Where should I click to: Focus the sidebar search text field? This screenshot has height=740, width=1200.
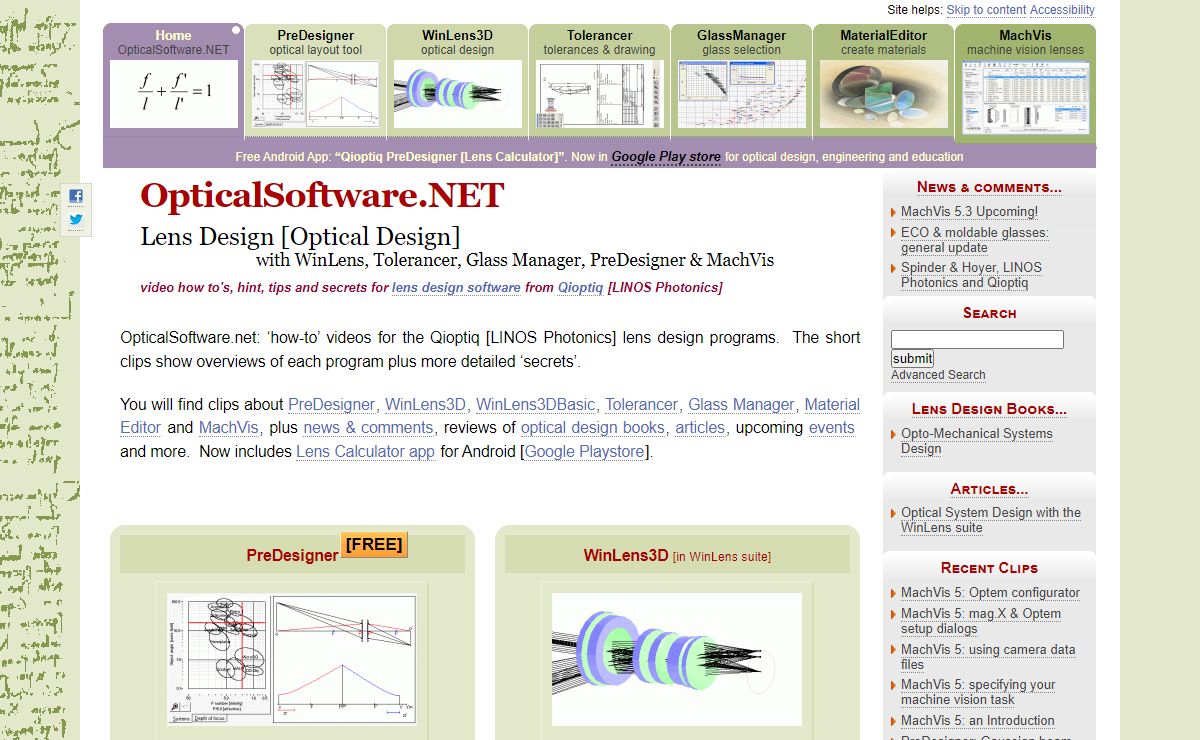(x=977, y=340)
